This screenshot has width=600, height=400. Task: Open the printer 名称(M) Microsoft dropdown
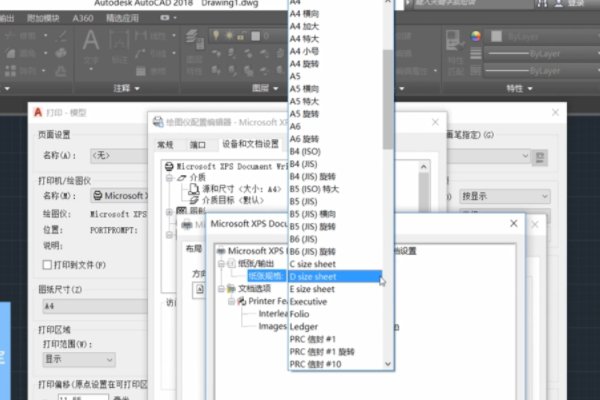click(x=119, y=196)
